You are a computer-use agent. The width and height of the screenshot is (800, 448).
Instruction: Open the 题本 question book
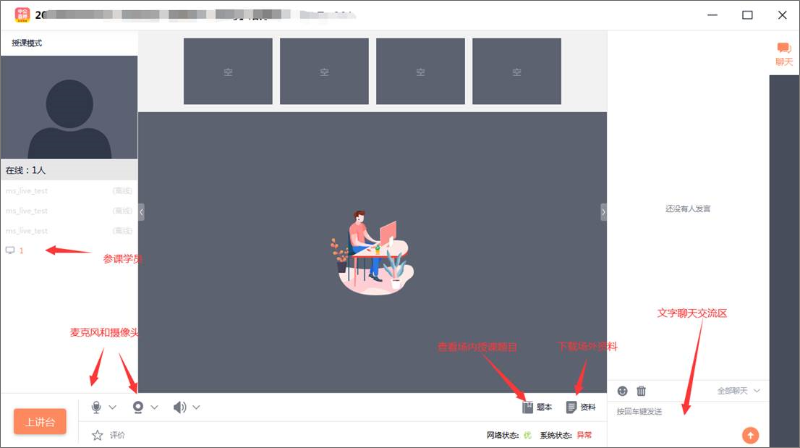click(x=537, y=407)
